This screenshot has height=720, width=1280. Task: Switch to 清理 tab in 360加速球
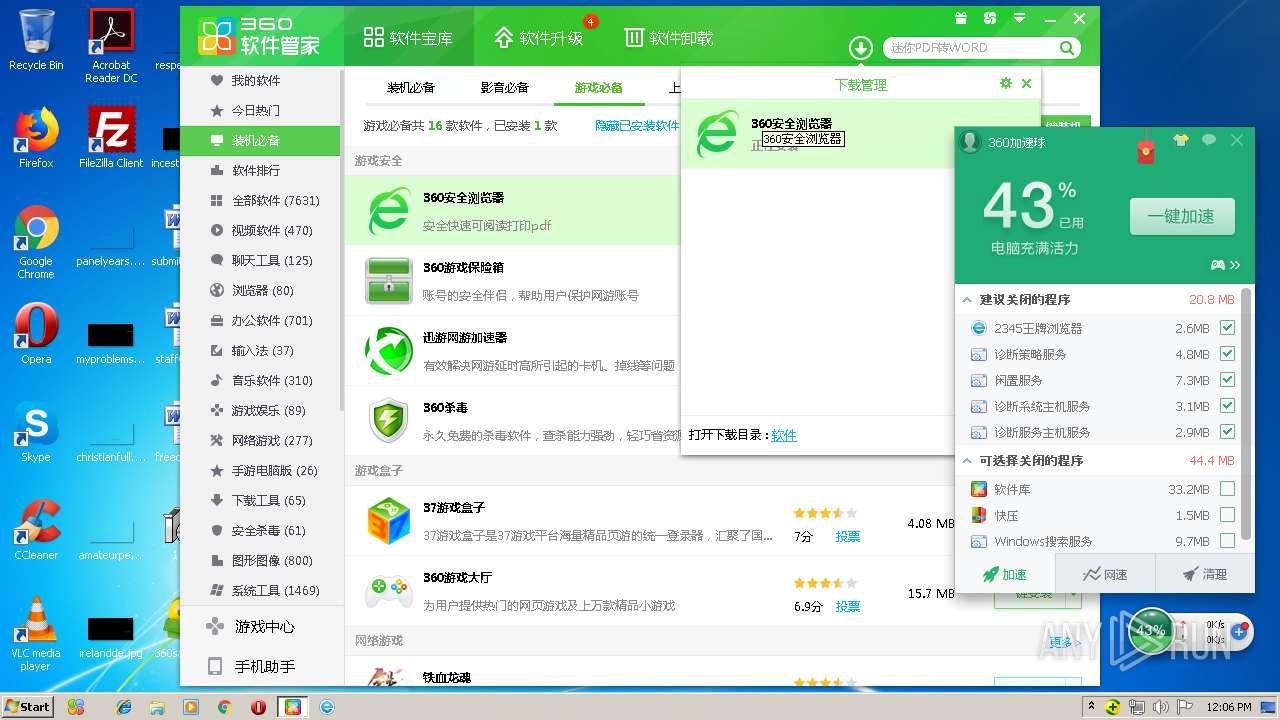pos(1204,574)
